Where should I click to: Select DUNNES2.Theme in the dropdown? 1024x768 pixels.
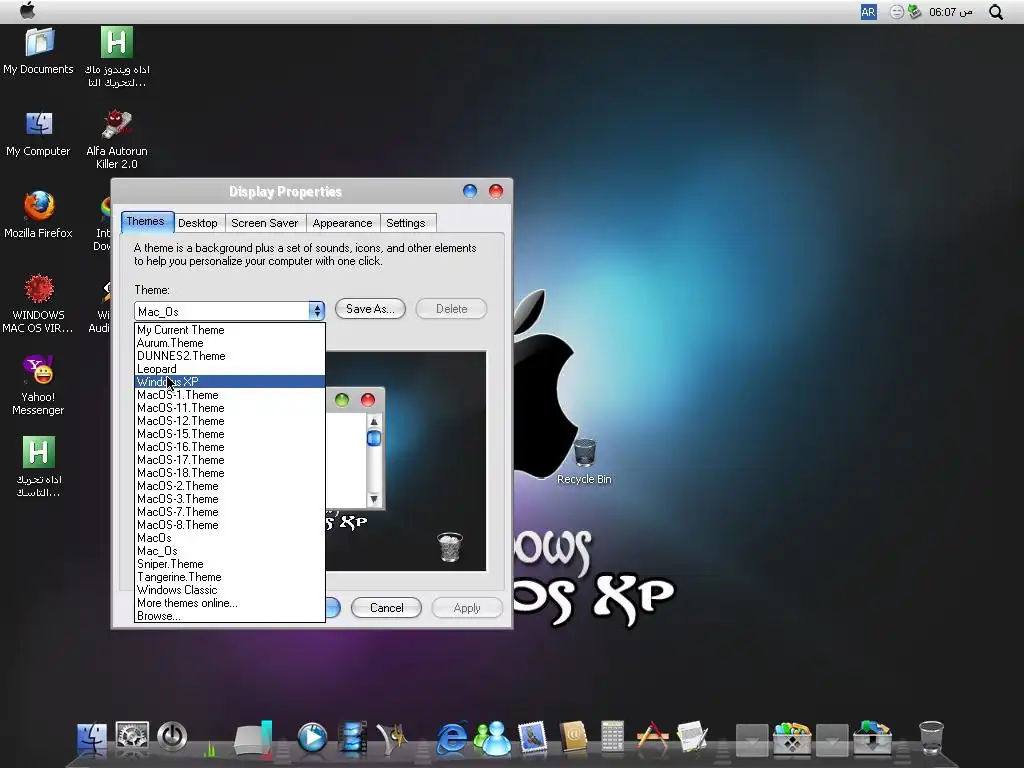click(x=230, y=356)
